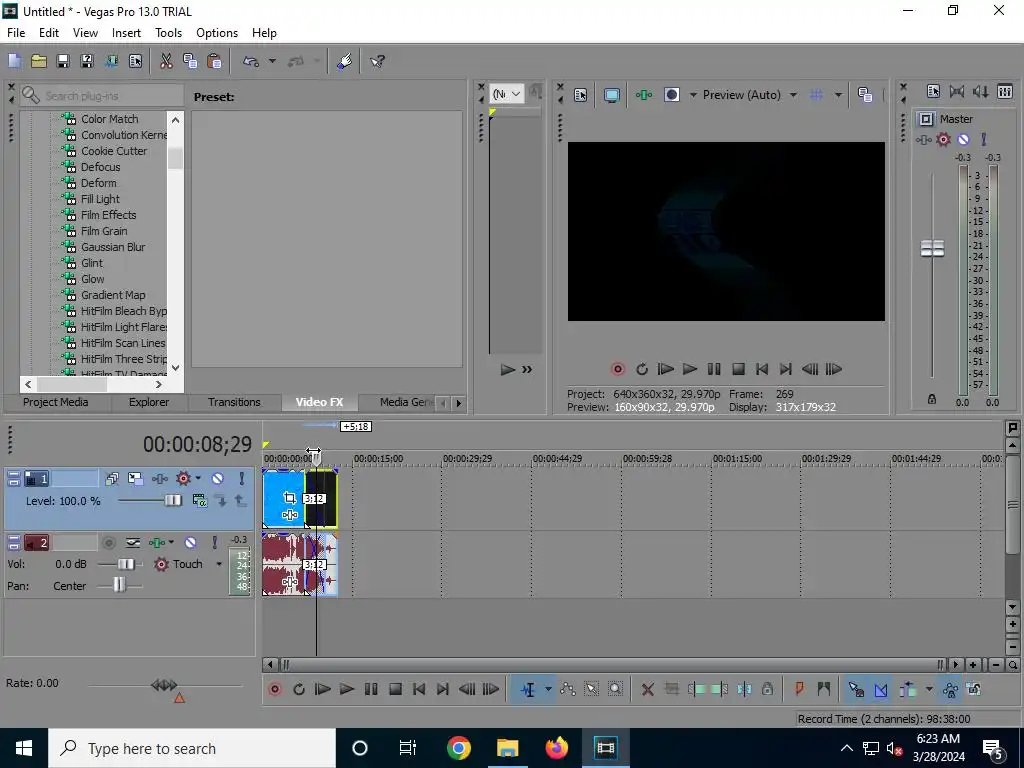Image resolution: width=1024 pixels, height=768 pixels.
Task: Select the Film Grain effect
Action: pos(104,231)
